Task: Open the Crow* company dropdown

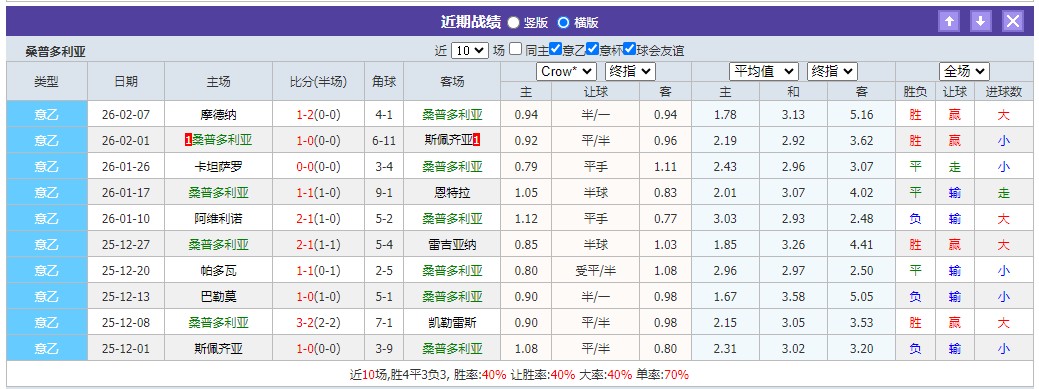Action: (x=566, y=72)
